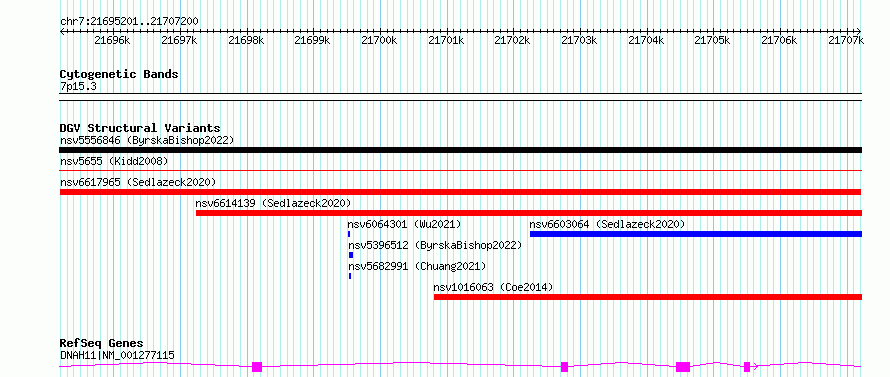Click the blue nsv6603064 variant bar
Screen dimensions: 890x377
coord(695,234)
